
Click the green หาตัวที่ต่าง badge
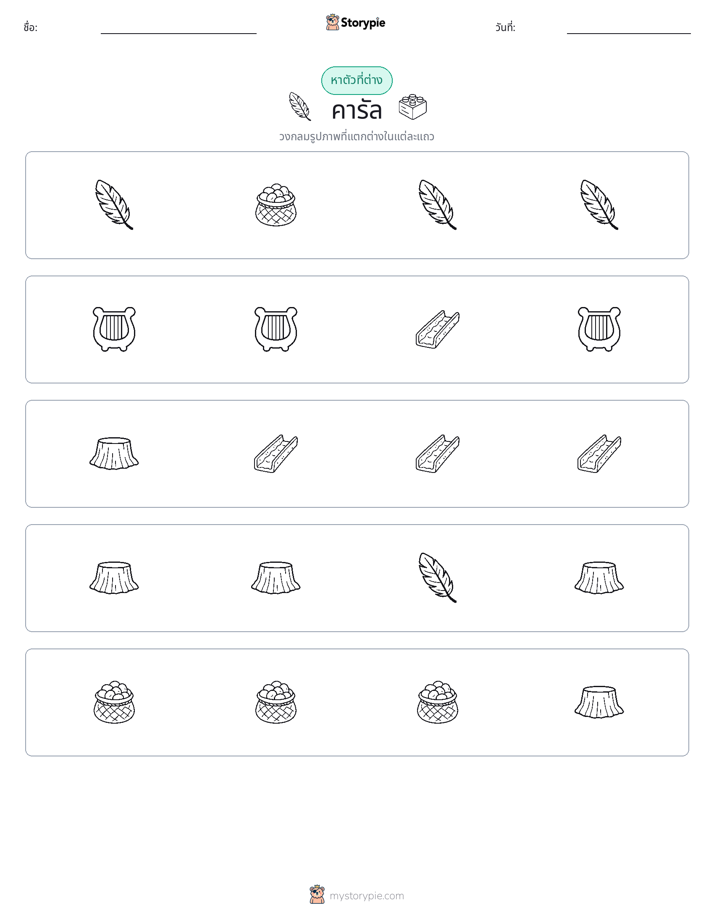[x=356, y=80]
